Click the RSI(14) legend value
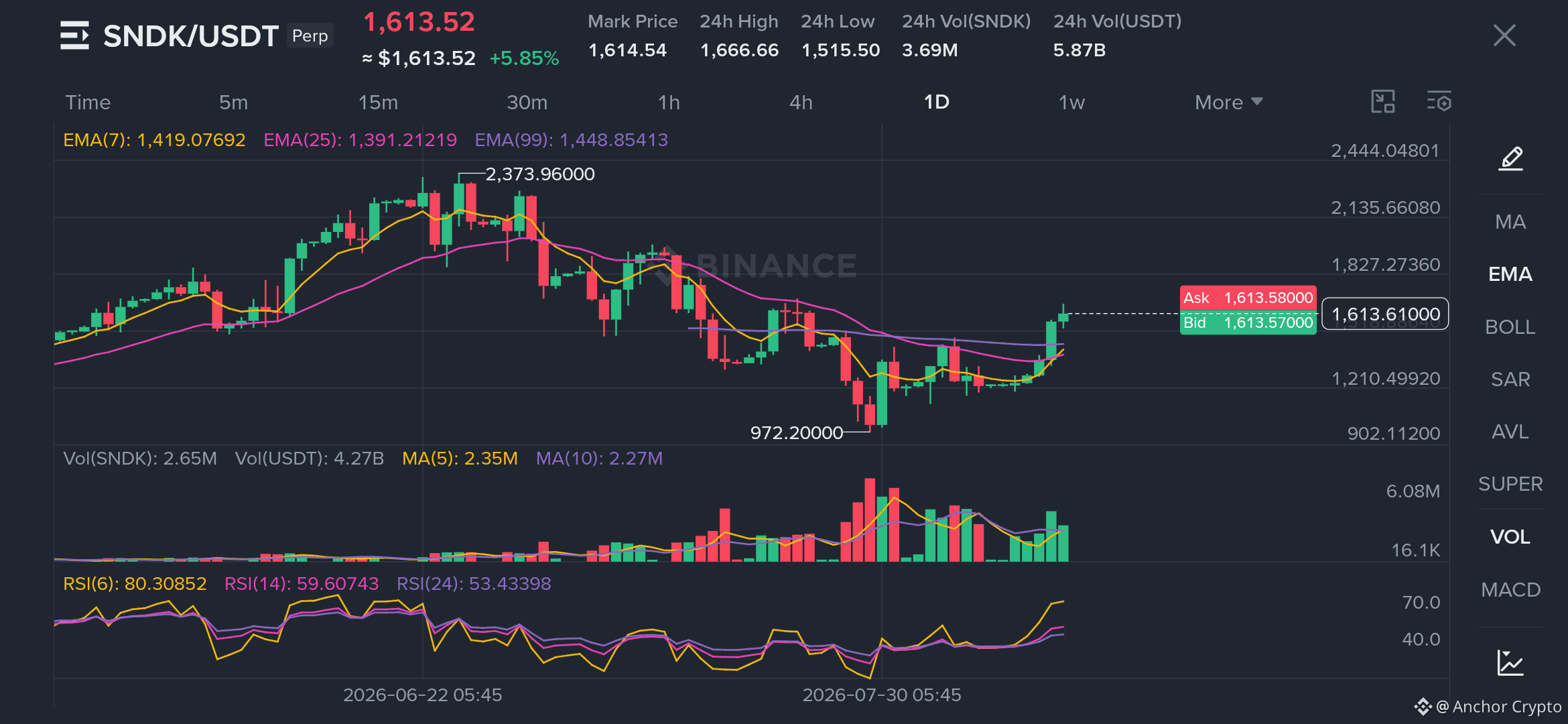Screen dimensions: 1568x724 coord(301,583)
